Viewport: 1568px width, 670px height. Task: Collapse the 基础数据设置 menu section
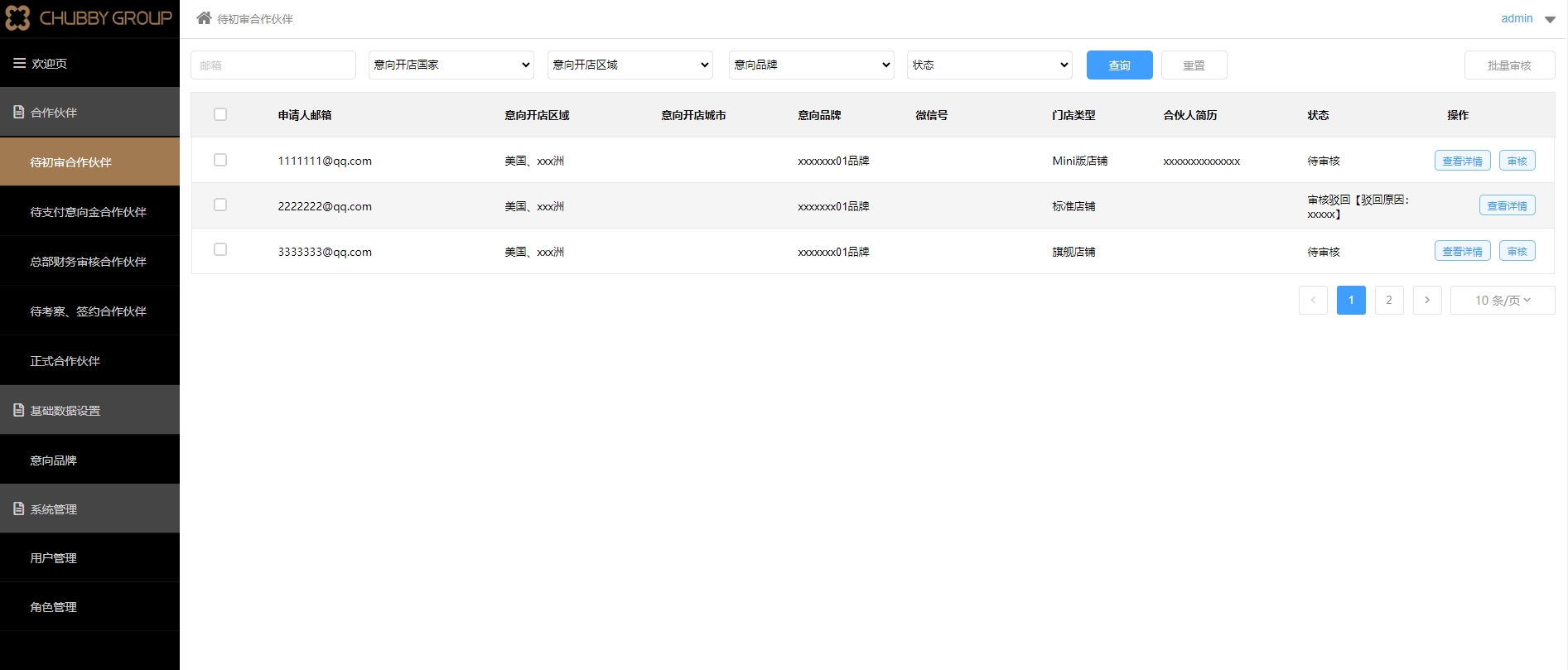click(x=89, y=410)
